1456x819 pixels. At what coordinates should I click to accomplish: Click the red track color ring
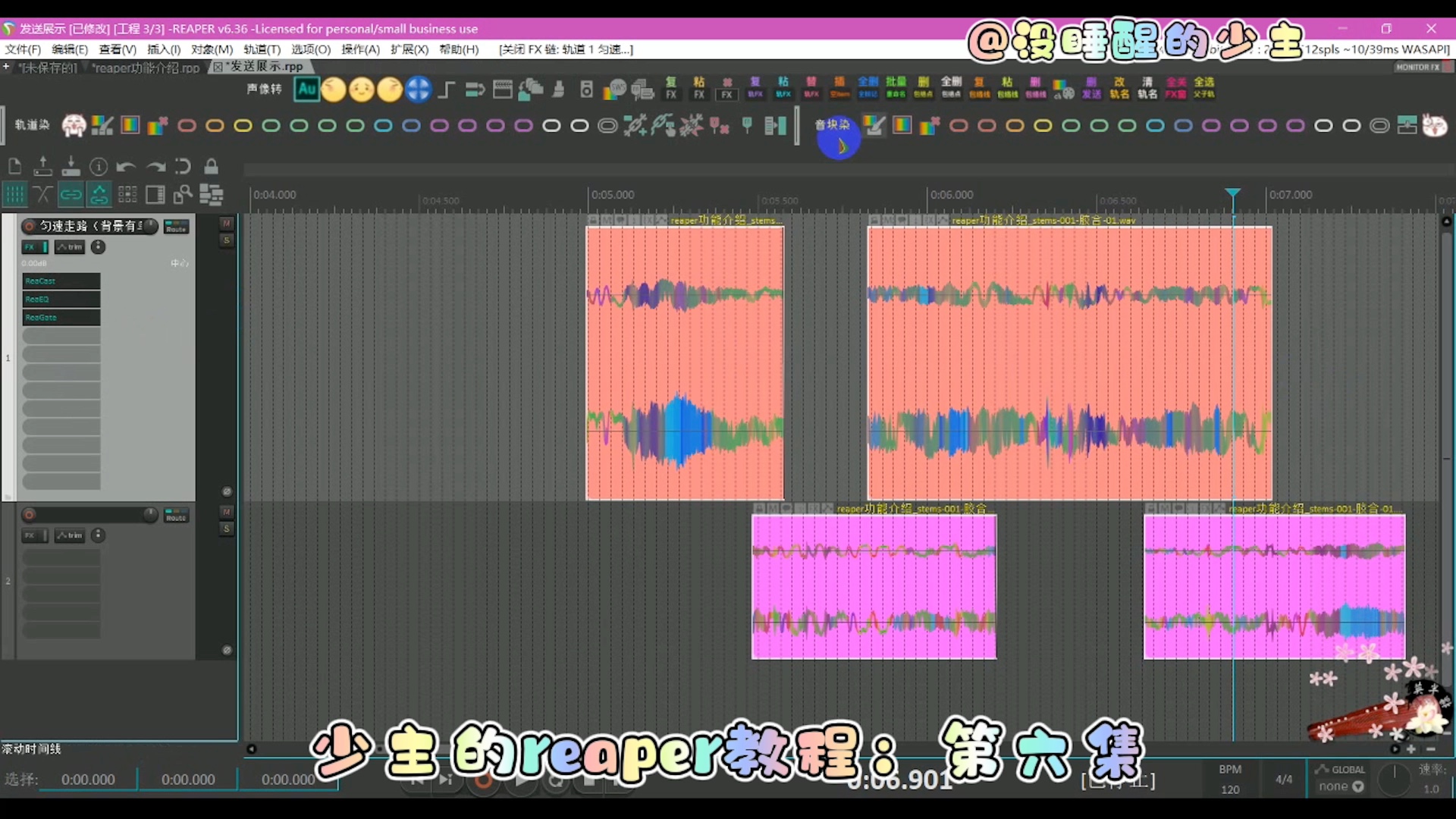[x=187, y=126]
